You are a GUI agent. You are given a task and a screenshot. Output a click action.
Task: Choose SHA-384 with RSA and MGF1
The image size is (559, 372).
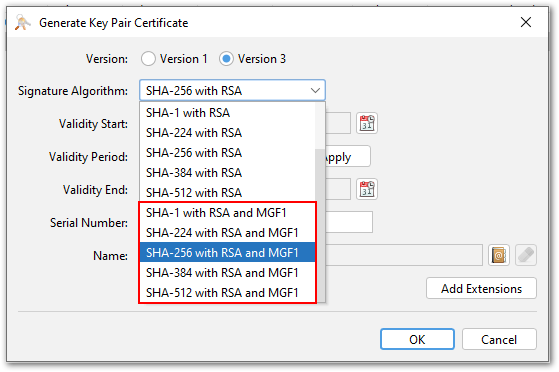(x=227, y=272)
